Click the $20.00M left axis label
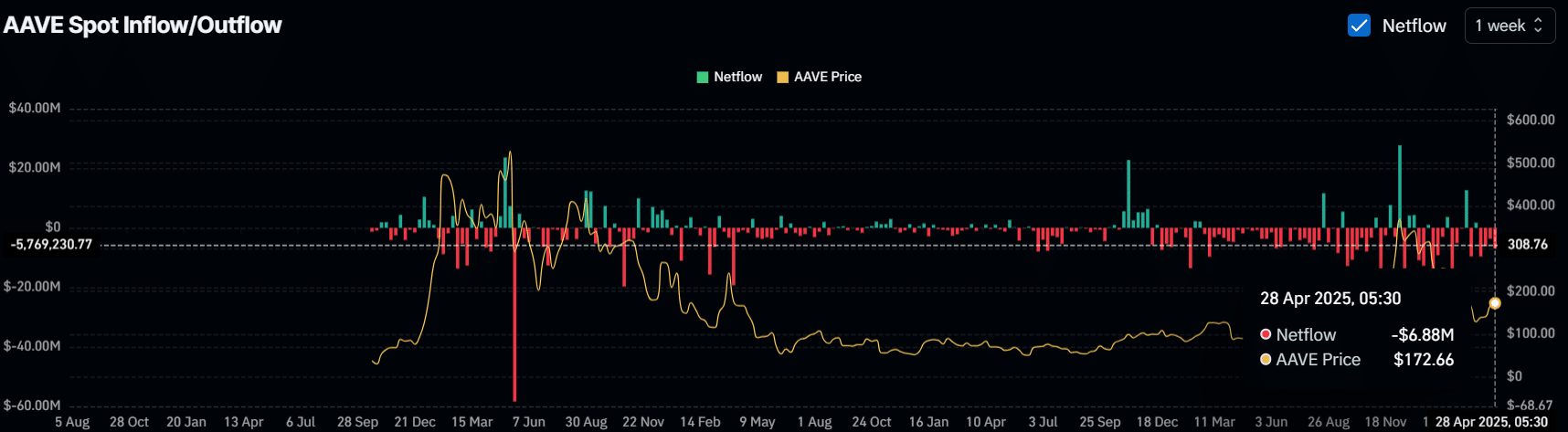 (35, 167)
